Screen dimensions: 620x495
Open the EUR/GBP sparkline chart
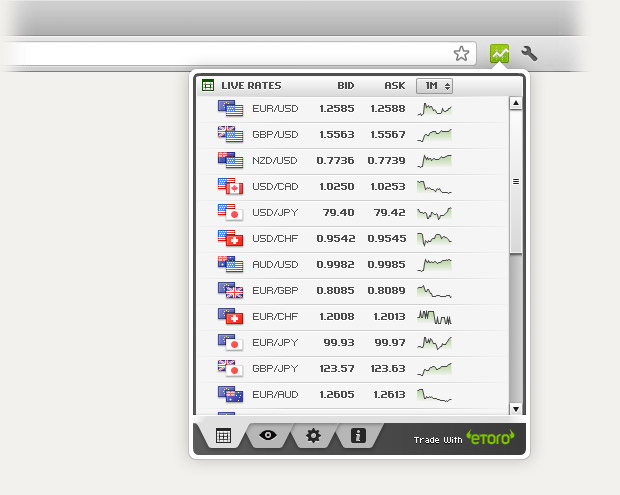(x=434, y=291)
